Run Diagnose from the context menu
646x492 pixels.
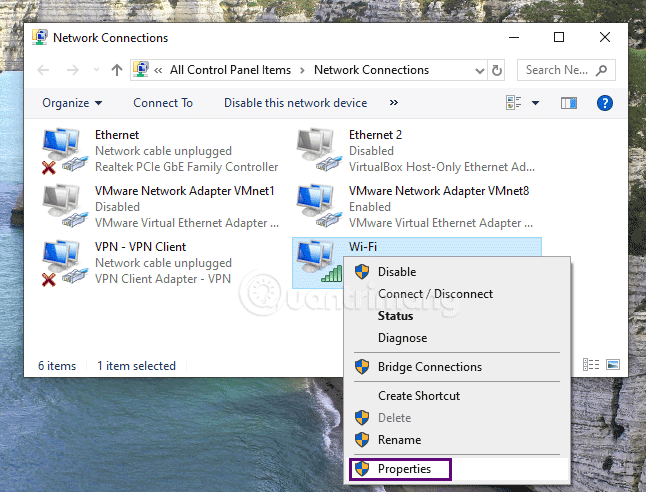(x=457, y=338)
